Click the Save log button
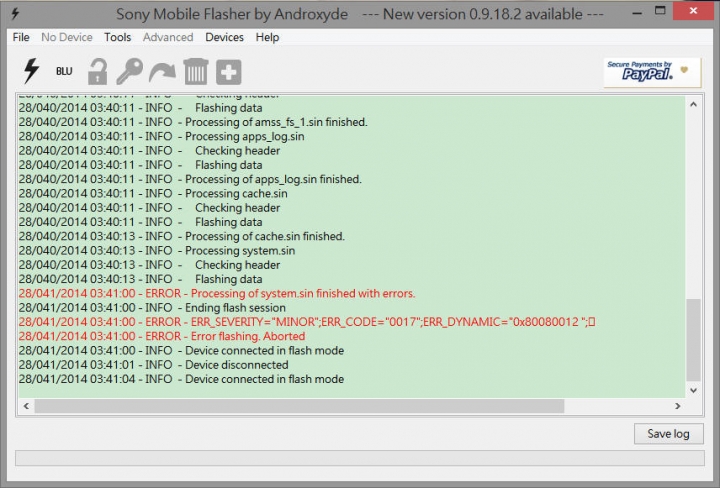 pos(669,434)
